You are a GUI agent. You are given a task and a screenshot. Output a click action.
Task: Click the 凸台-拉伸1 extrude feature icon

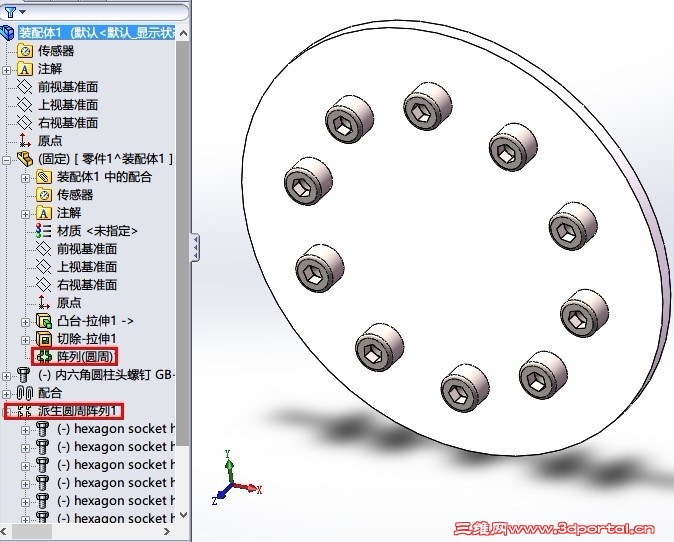point(44,321)
